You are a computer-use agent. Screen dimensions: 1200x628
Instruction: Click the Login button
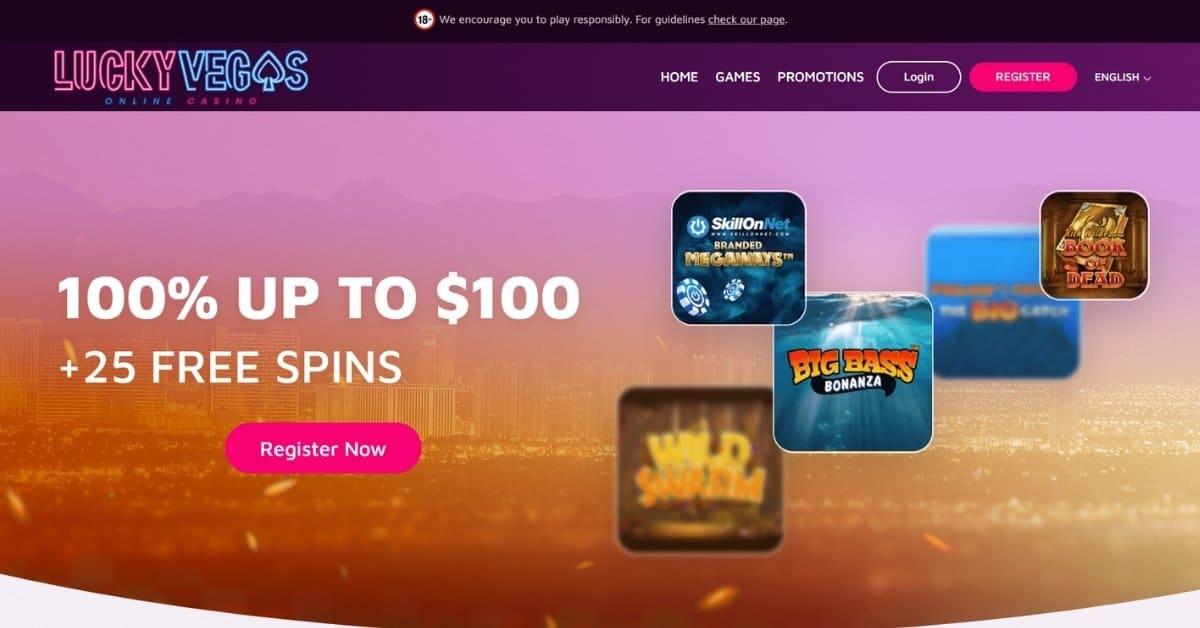pyautogui.click(x=919, y=77)
